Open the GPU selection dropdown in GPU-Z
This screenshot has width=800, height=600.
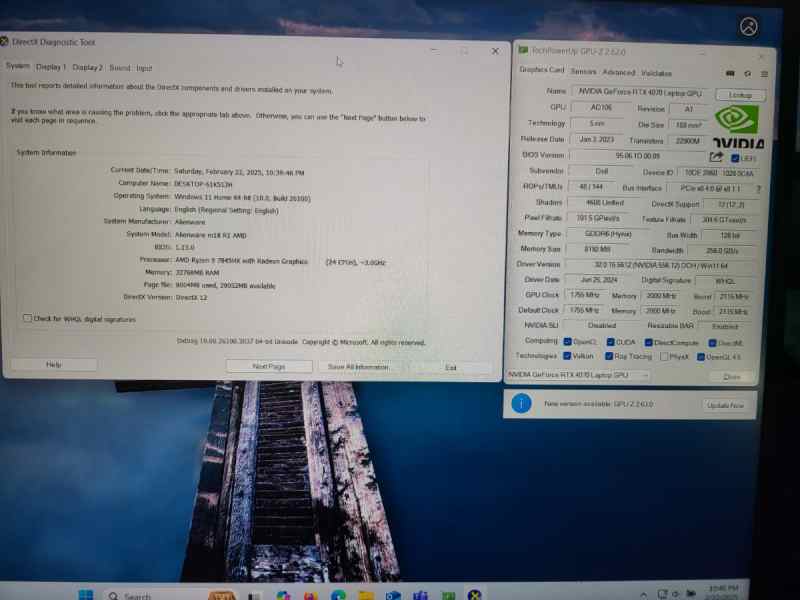tap(578, 375)
